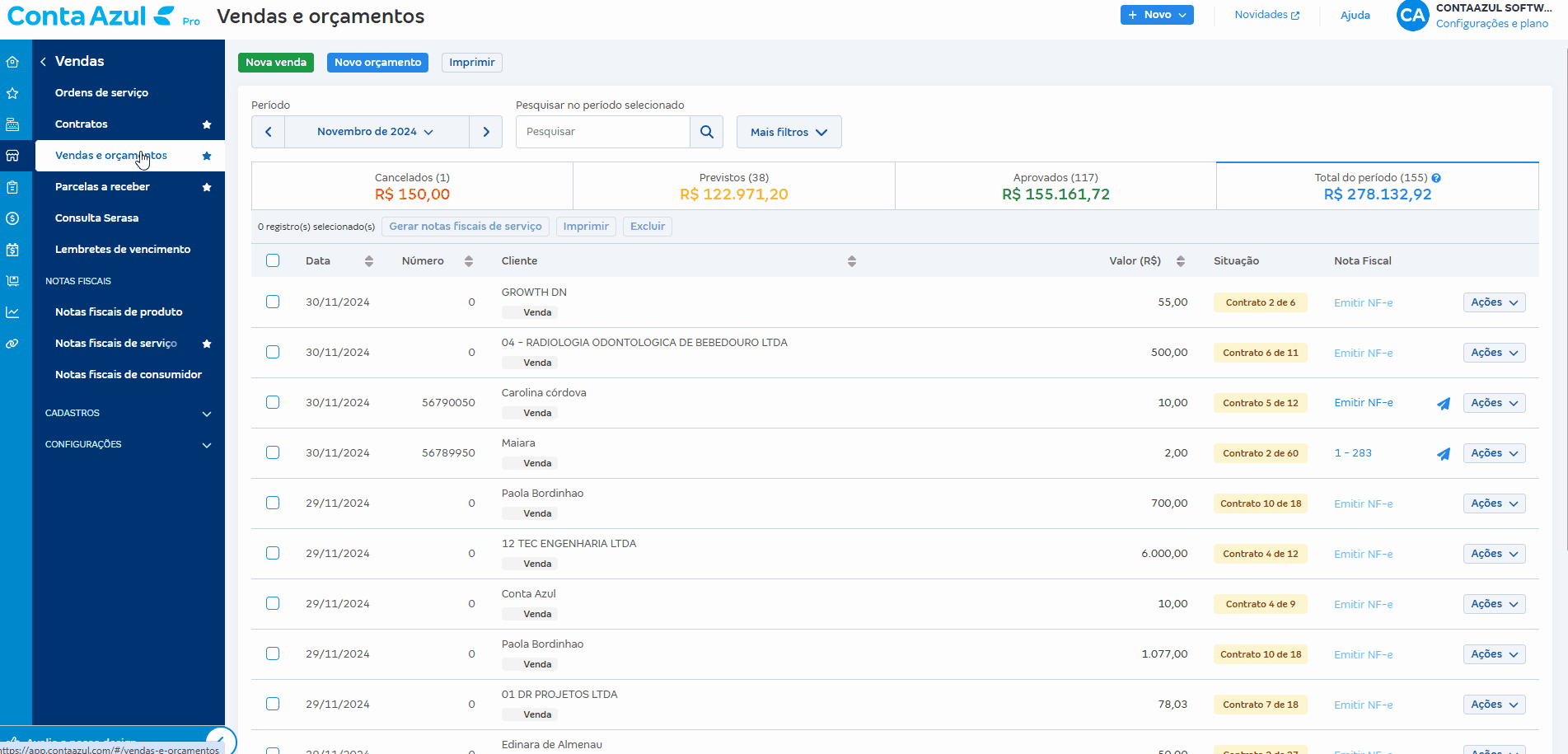The height and width of the screenshot is (754, 1568).
Task: Open the Novembro de 2024 period dropdown
Action: (376, 132)
